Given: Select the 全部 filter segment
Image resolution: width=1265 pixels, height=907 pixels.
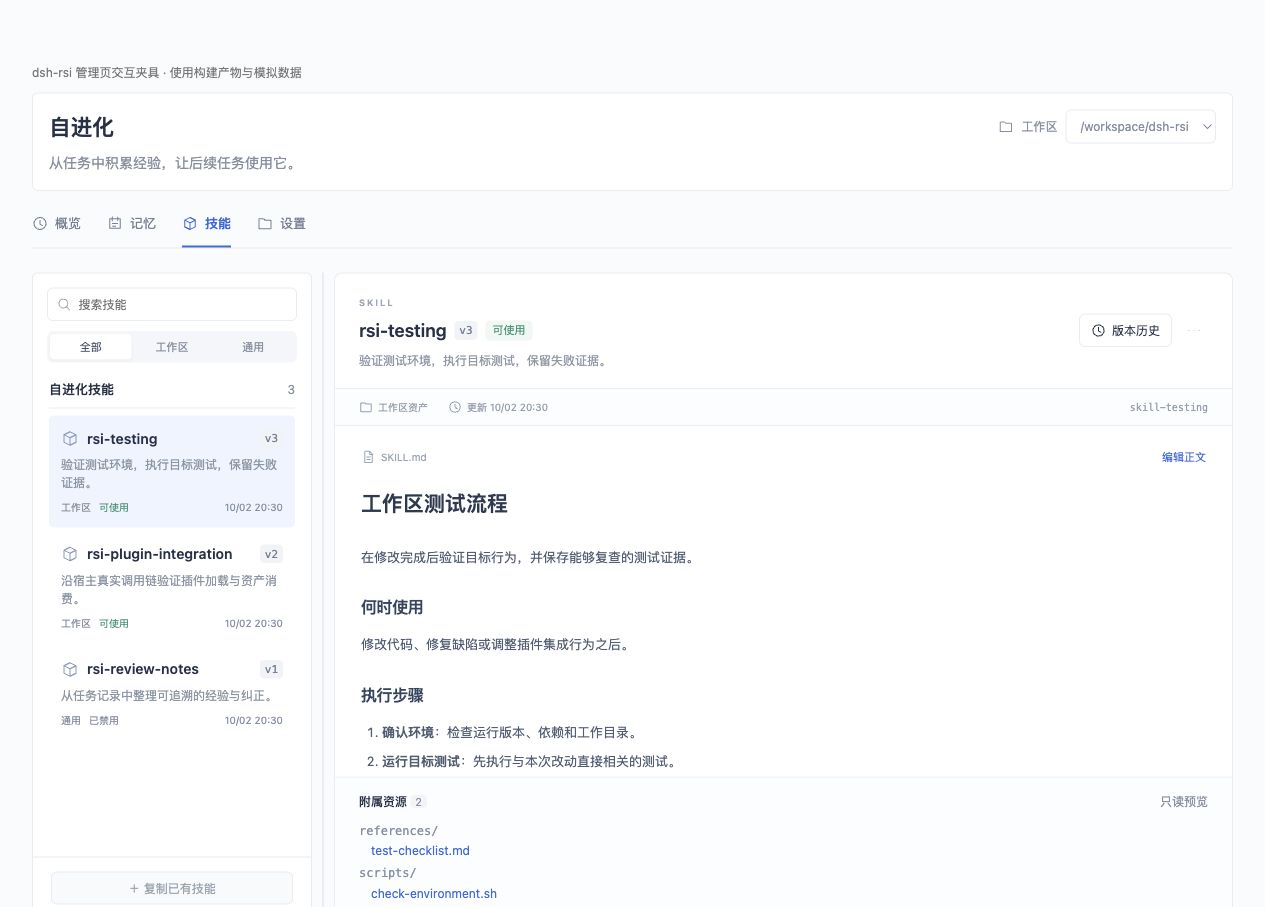Looking at the screenshot, I should coord(91,347).
